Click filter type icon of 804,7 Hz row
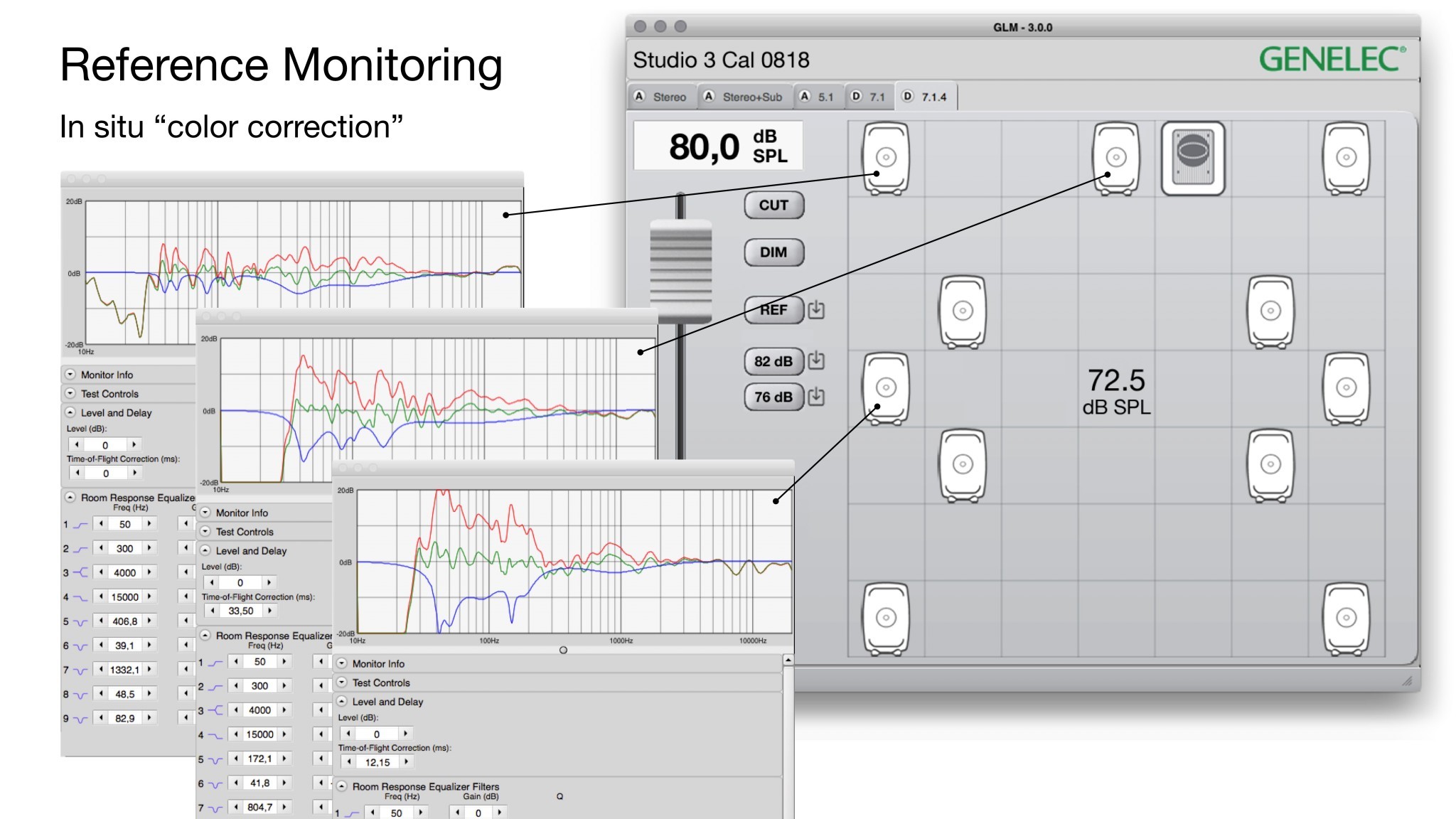 tap(215, 808)
